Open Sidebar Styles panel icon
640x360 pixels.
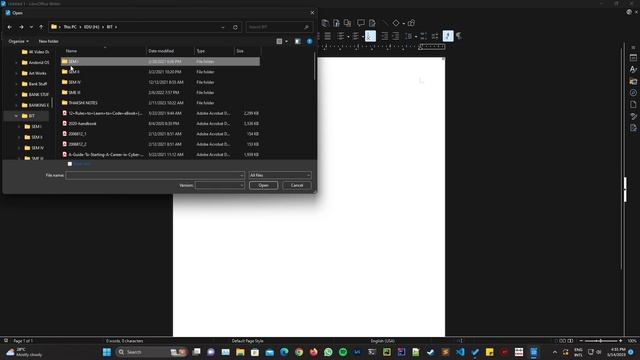(633, 69)
